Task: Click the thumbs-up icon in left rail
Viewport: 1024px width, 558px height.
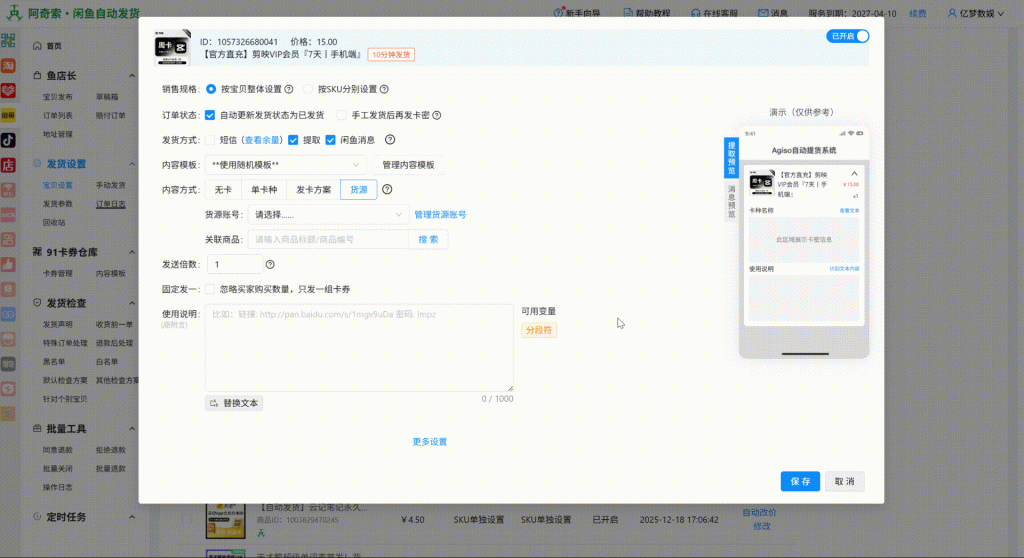Action: coord(8,264)
